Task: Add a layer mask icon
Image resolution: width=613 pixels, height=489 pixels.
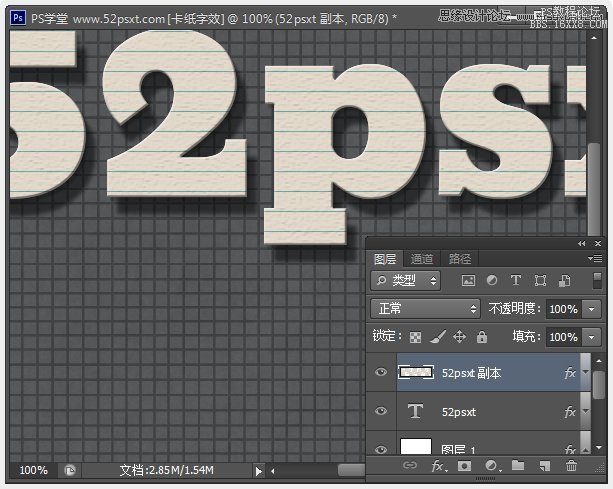Action: 464,466
